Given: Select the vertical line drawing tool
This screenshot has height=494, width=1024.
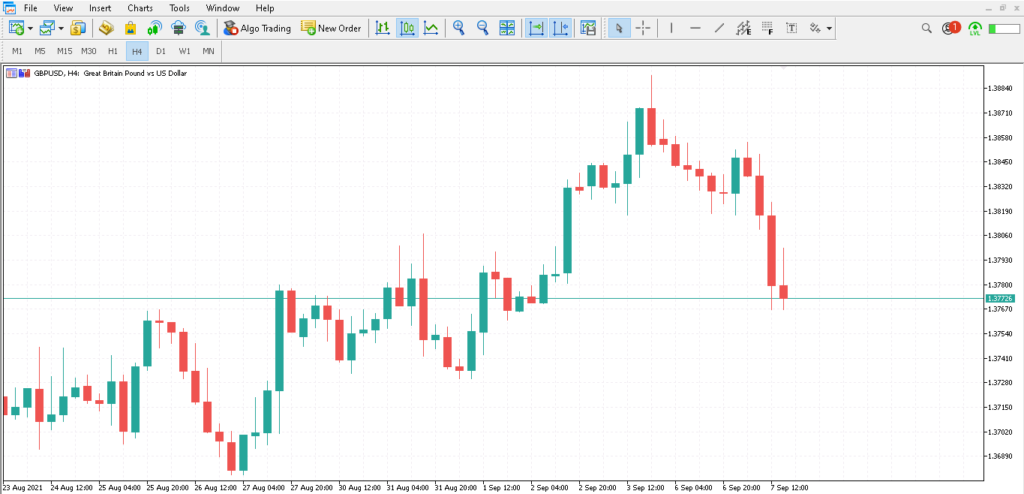Looking at the screenshot, I should (671, 28).
